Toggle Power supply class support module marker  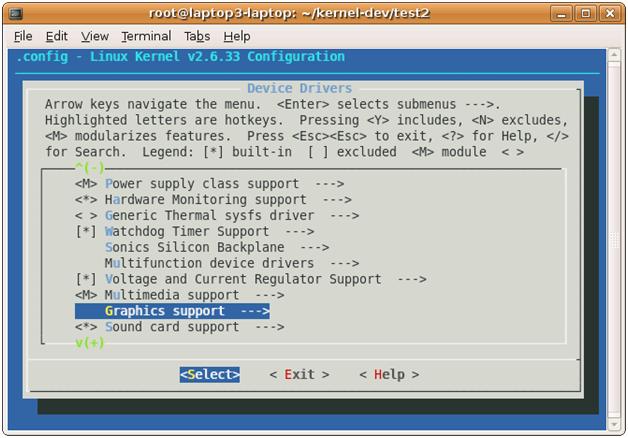pos(86,184)
